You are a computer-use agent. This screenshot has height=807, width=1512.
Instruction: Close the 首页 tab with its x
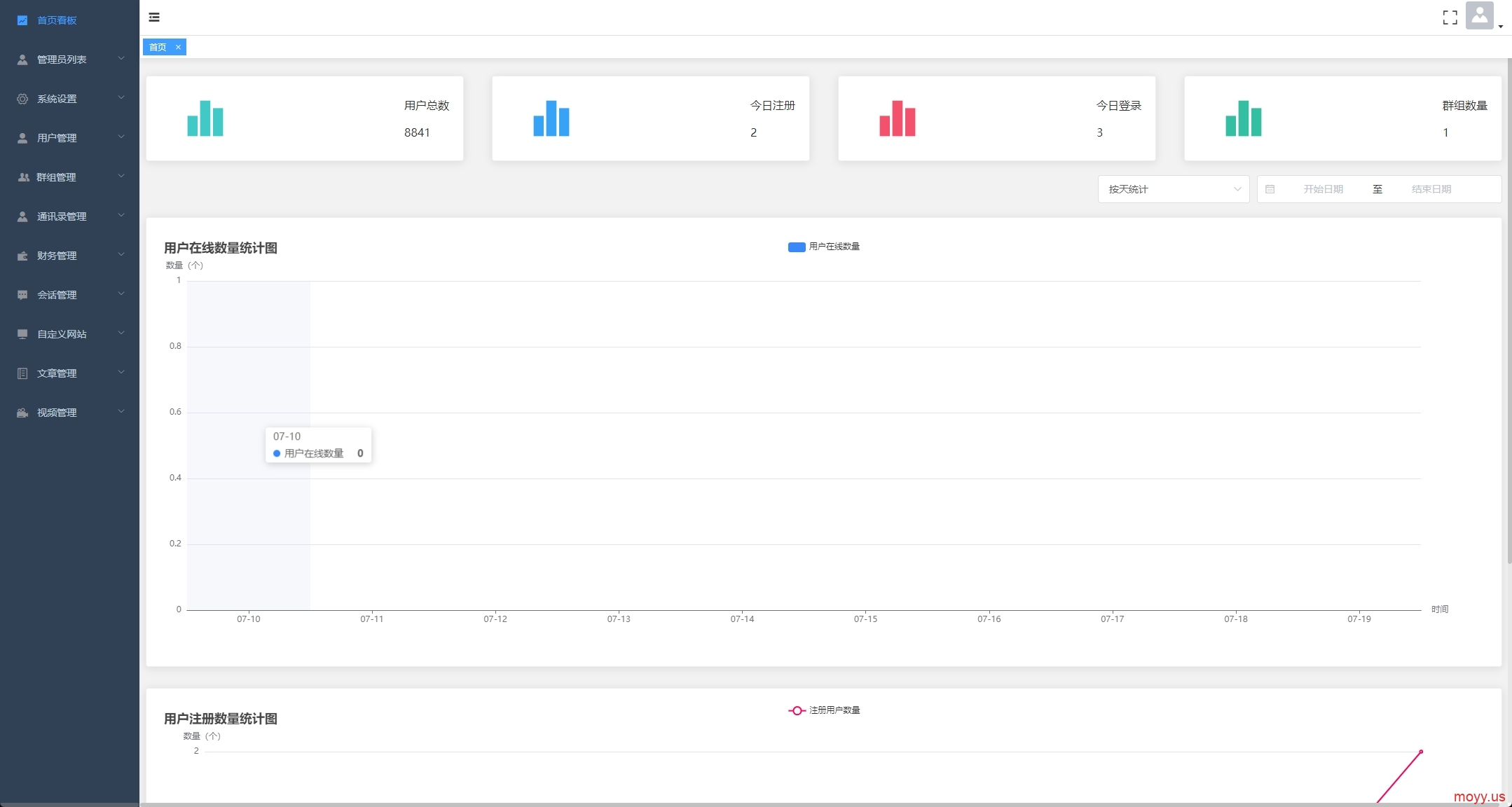[x=178, y=47]
